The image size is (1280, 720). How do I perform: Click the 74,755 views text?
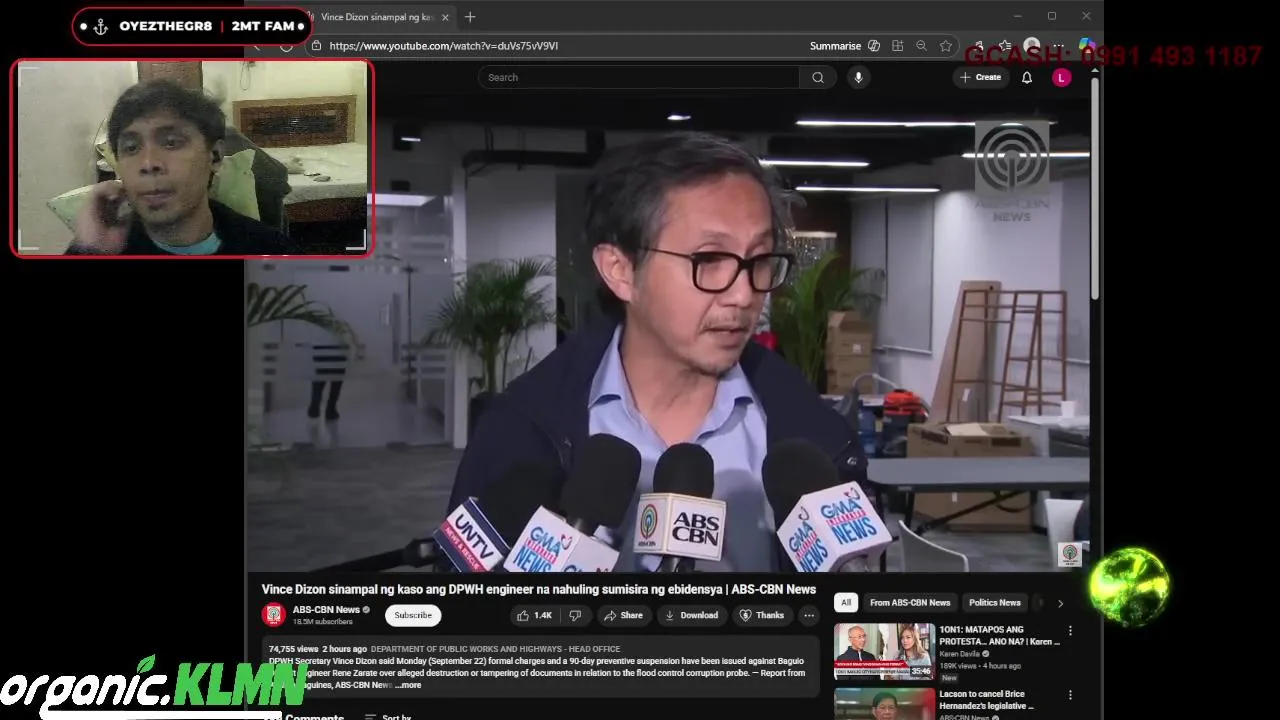click(293, 649)
